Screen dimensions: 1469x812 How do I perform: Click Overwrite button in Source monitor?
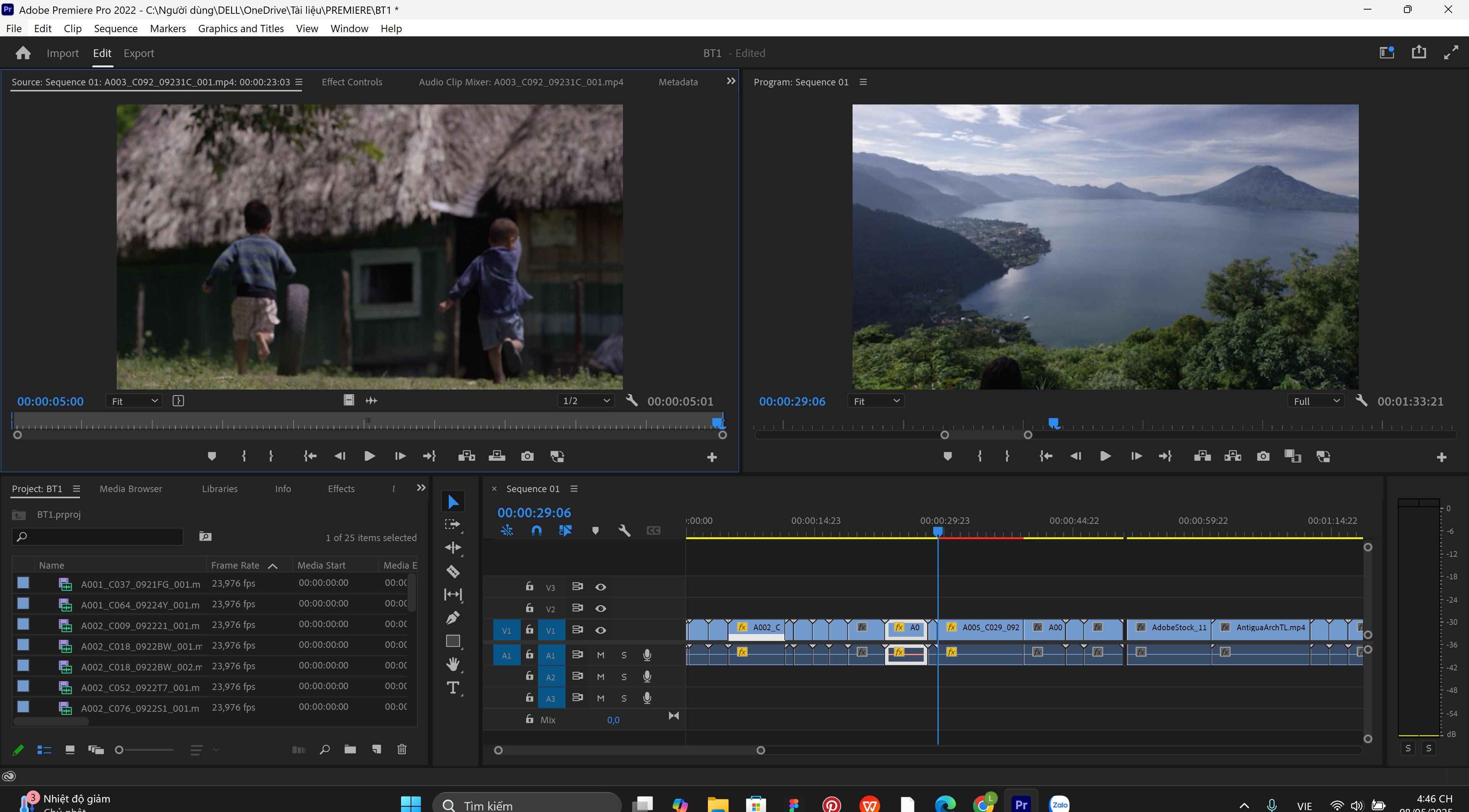point(497,456)
